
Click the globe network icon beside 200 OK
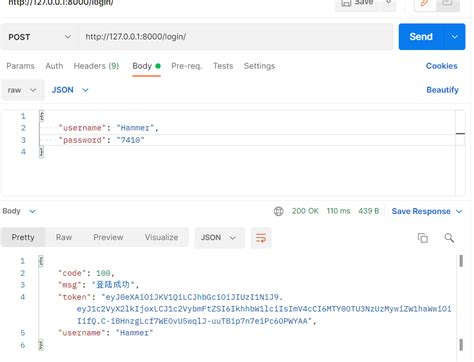click(x=278, y=211)
